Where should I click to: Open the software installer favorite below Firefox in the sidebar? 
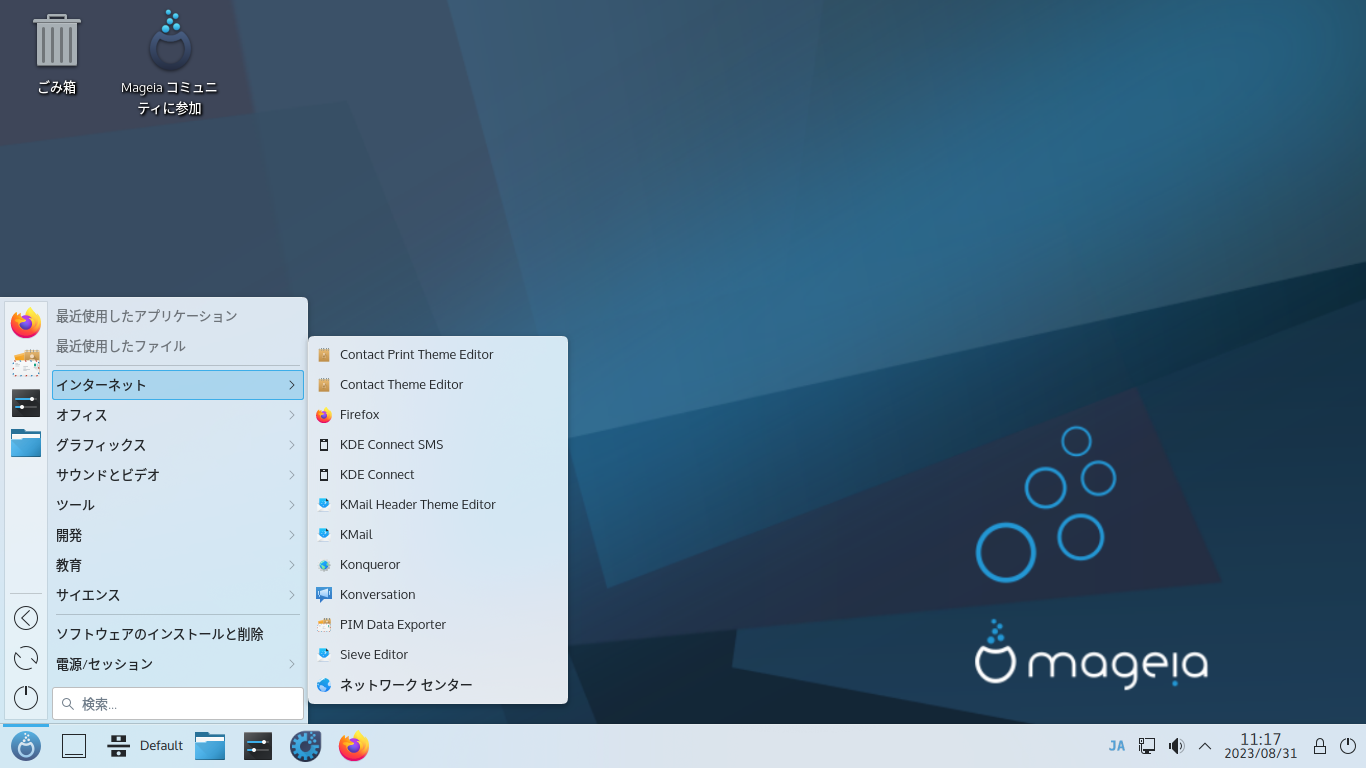coord(26,363)
